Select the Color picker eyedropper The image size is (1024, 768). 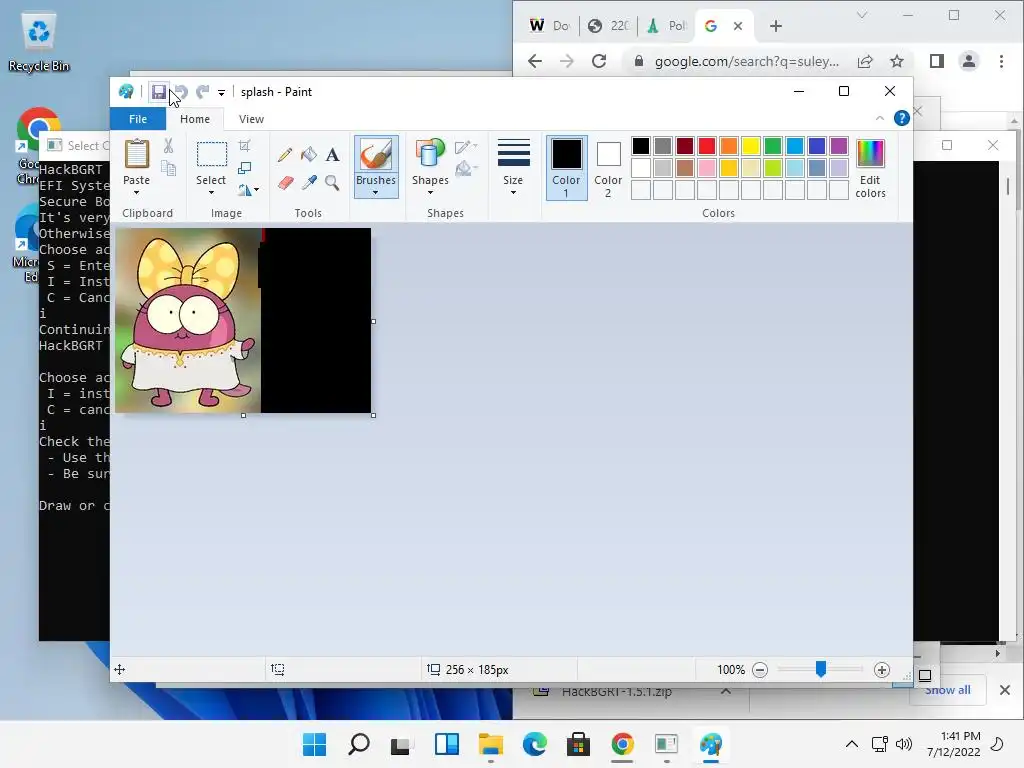(x=309, y=182)
